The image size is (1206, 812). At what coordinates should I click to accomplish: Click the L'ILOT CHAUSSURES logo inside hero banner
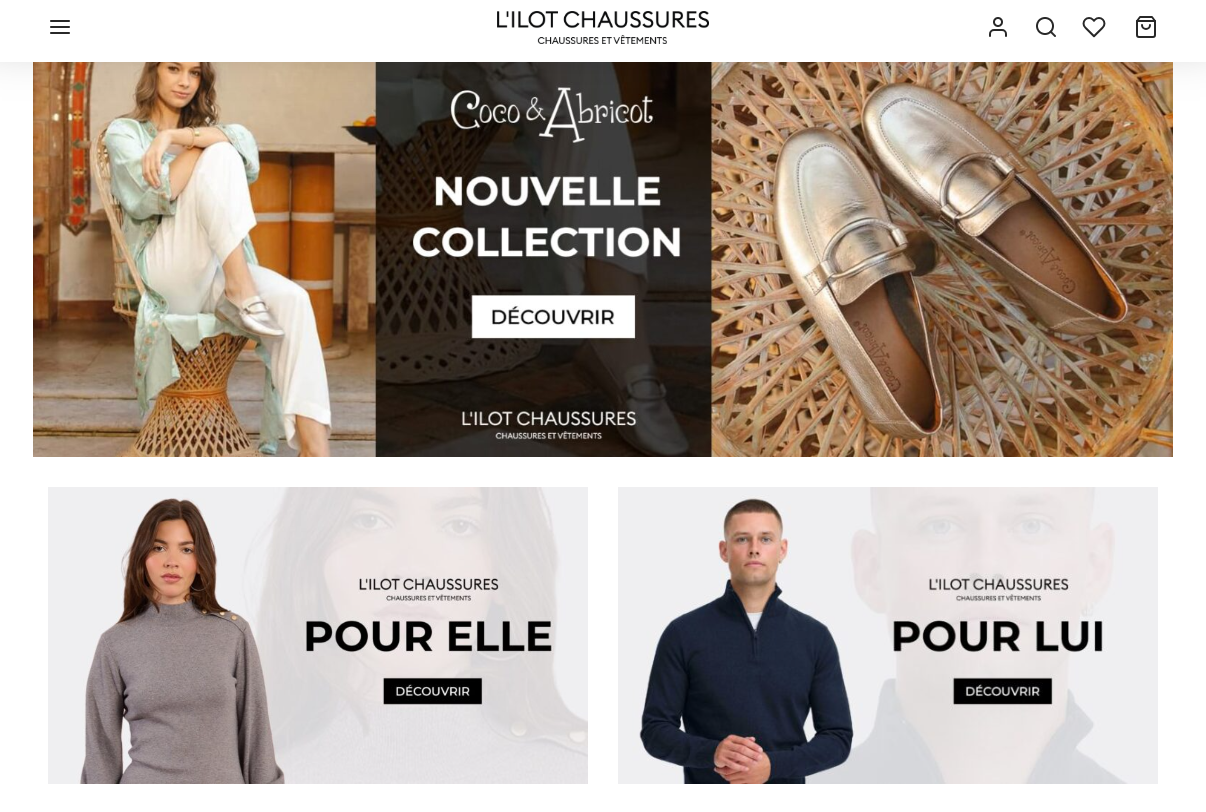[x=548, y=424]
